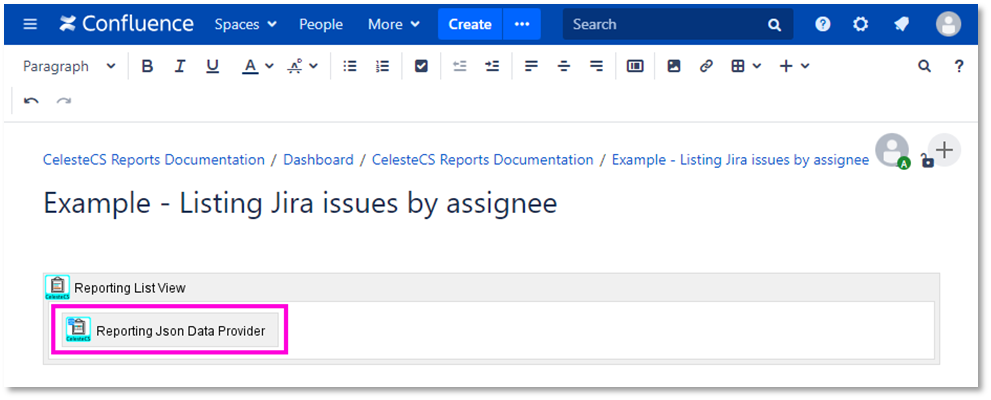The image size is (991, 400).
Task: Insert a task list checkbox
Action: point(422,66)
